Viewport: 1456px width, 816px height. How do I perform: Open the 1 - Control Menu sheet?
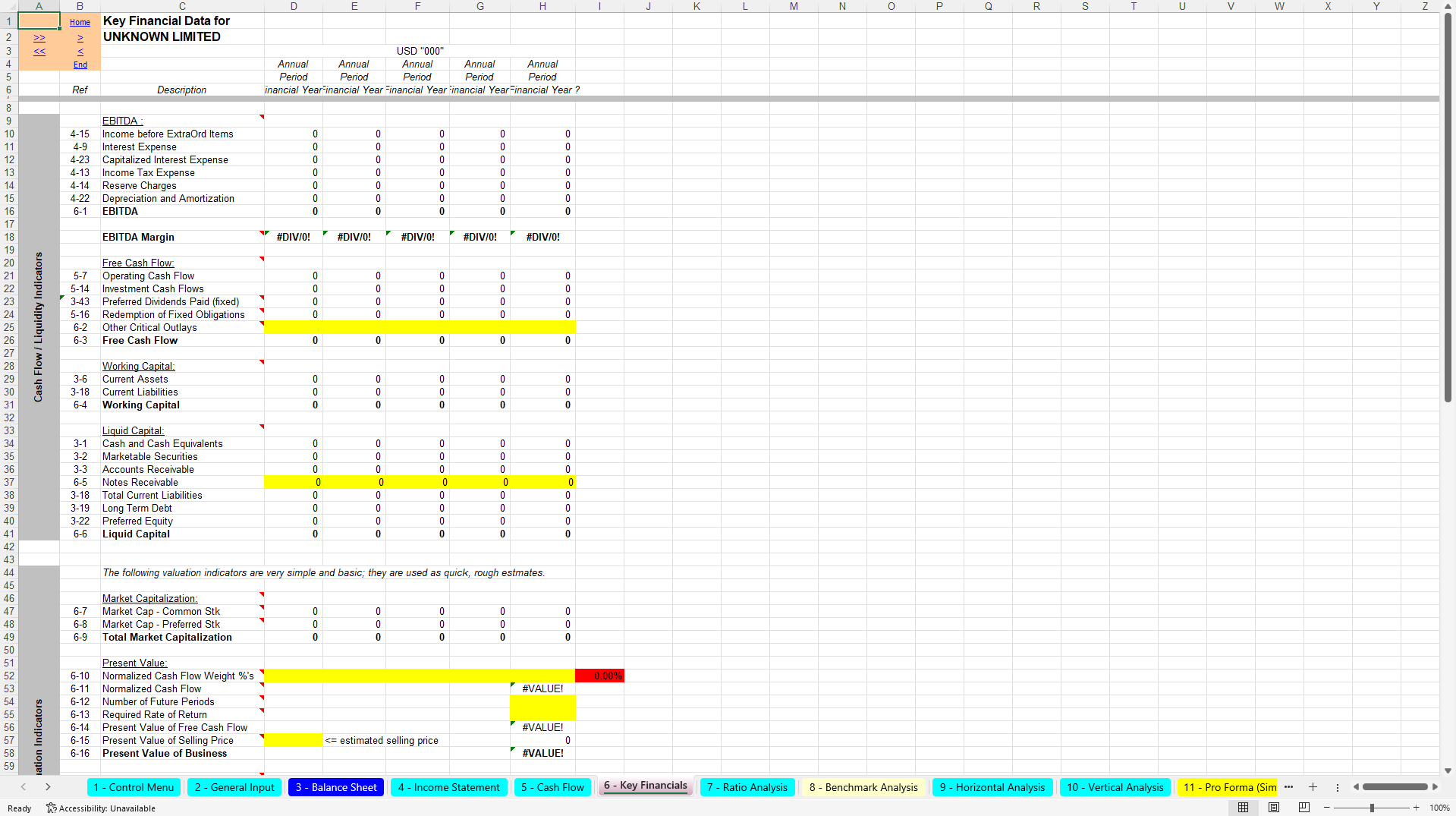[x=134, y=787]
